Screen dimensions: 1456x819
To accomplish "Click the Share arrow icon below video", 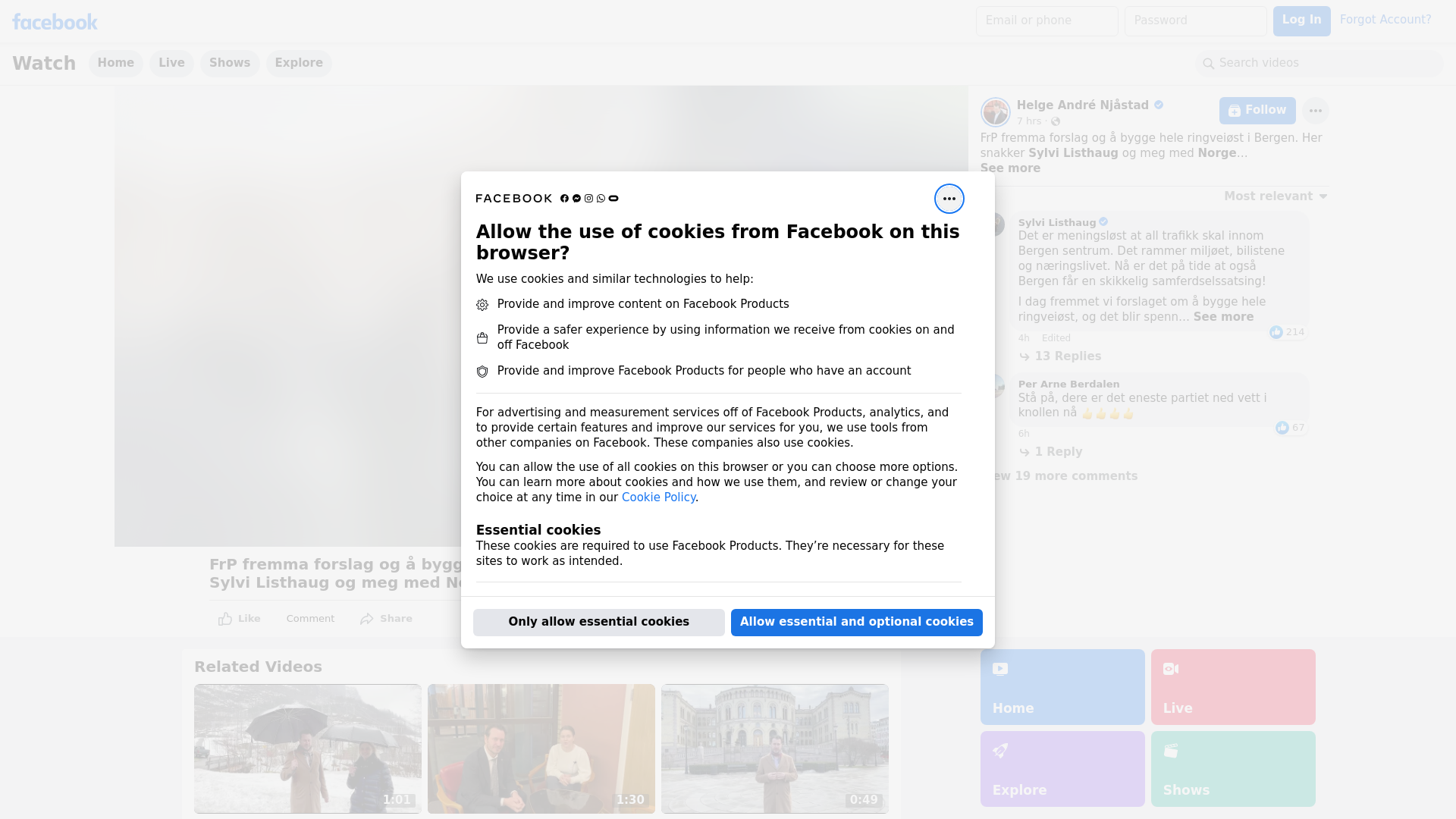I will pyautogui.click(x=367, y=619).
